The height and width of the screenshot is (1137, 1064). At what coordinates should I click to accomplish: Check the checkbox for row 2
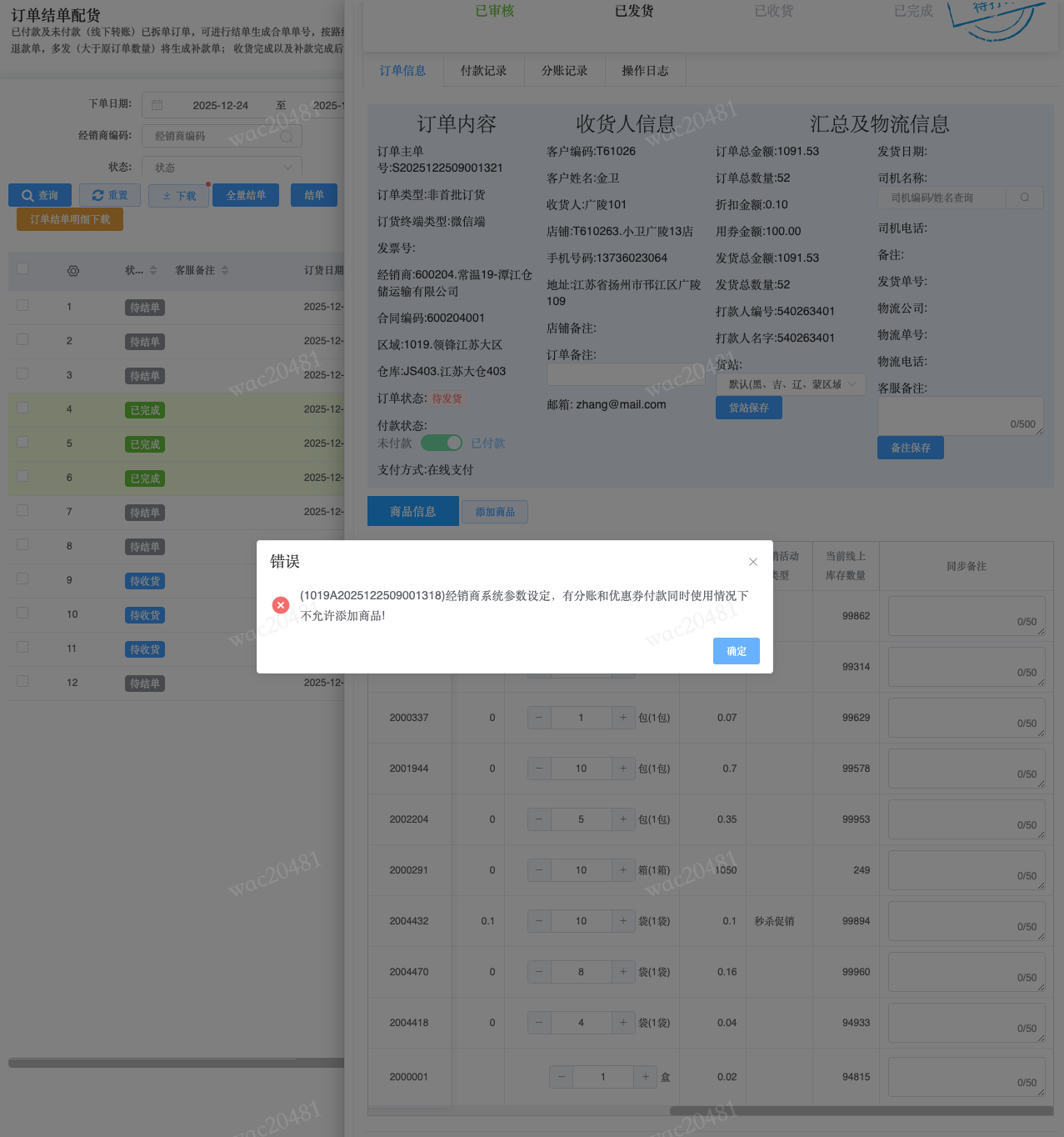(22, 339)
